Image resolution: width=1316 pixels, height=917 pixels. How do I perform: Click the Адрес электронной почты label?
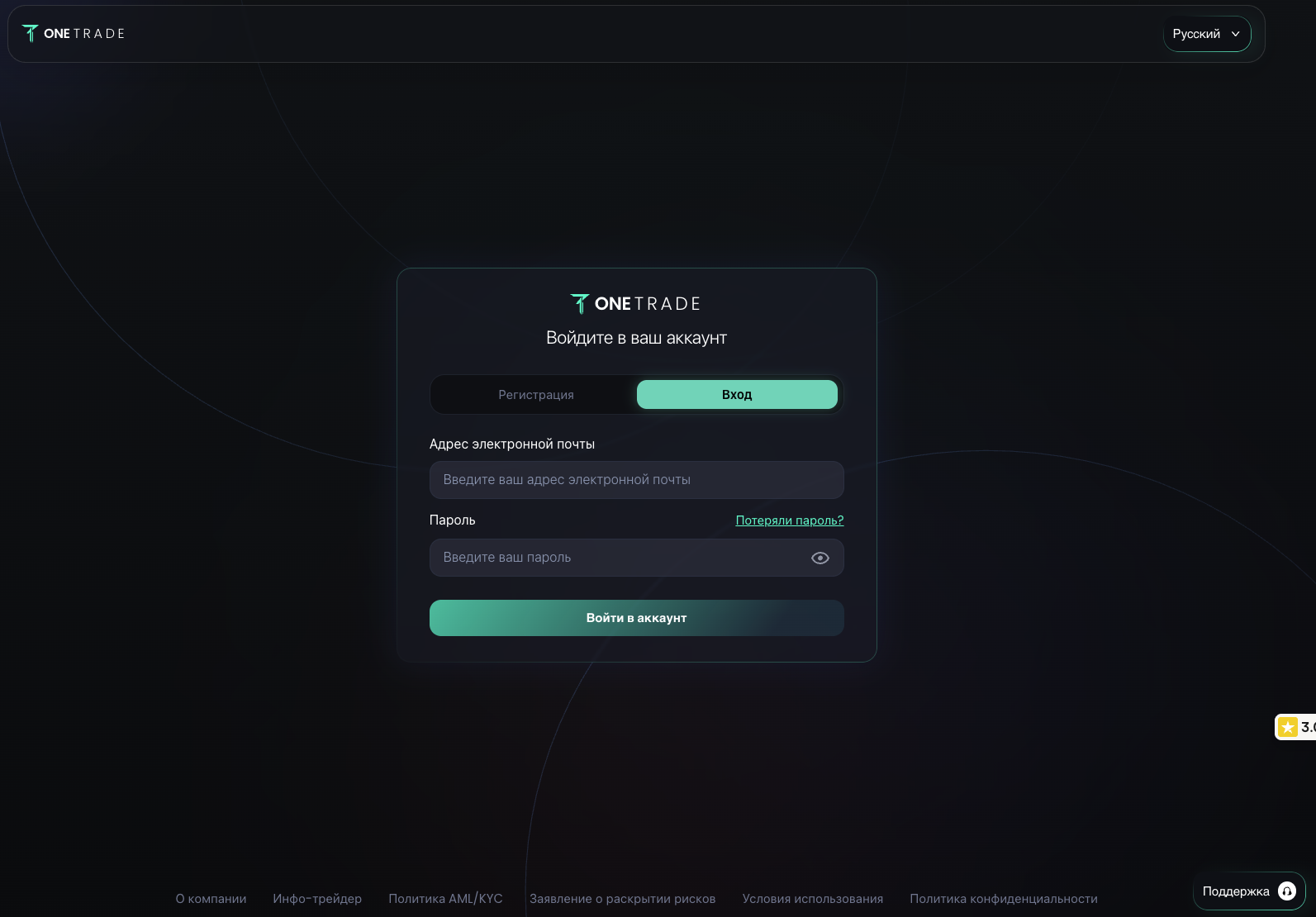tap(512, 444)
